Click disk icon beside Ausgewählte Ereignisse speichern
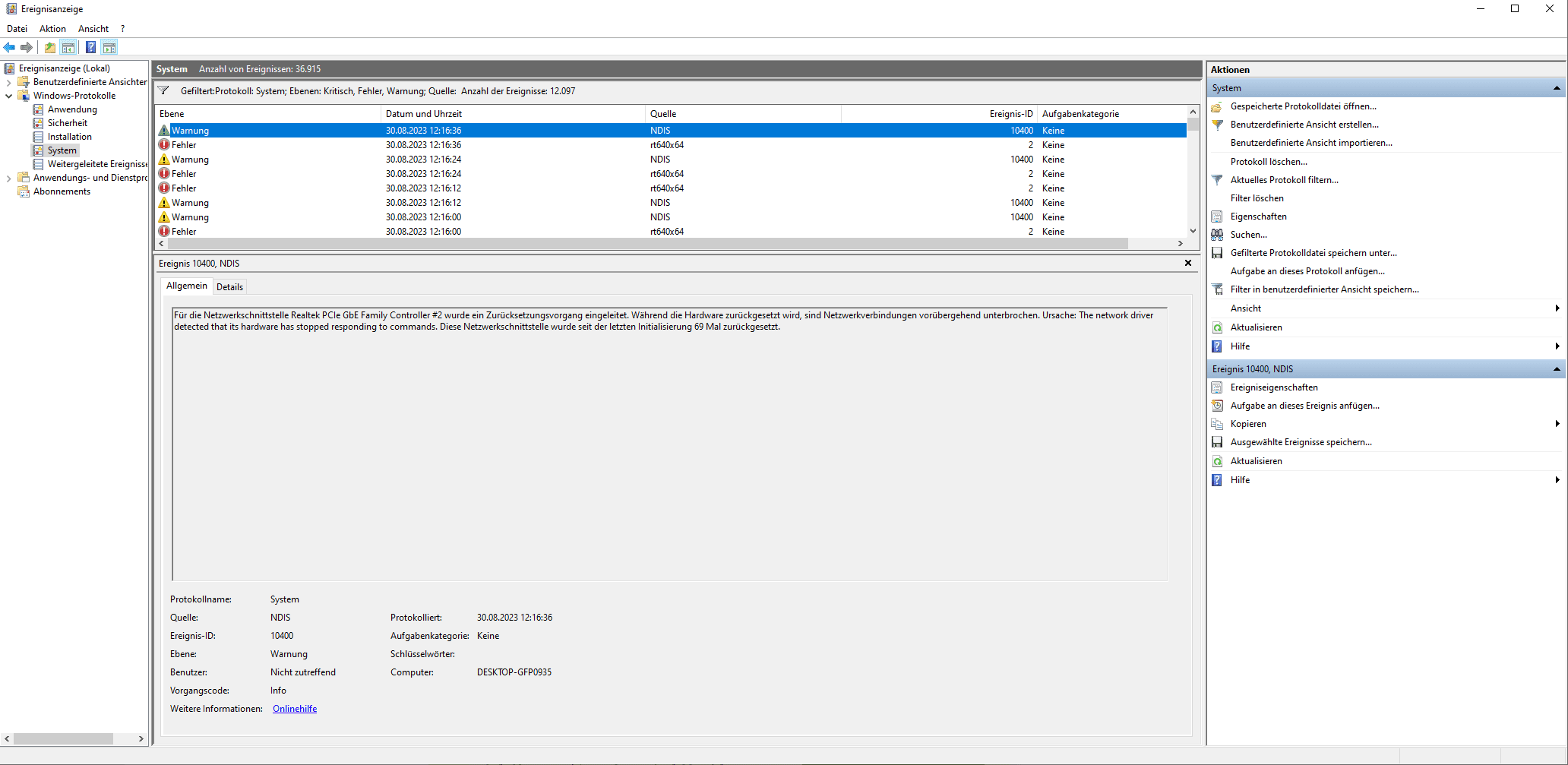 (1217, 442)
